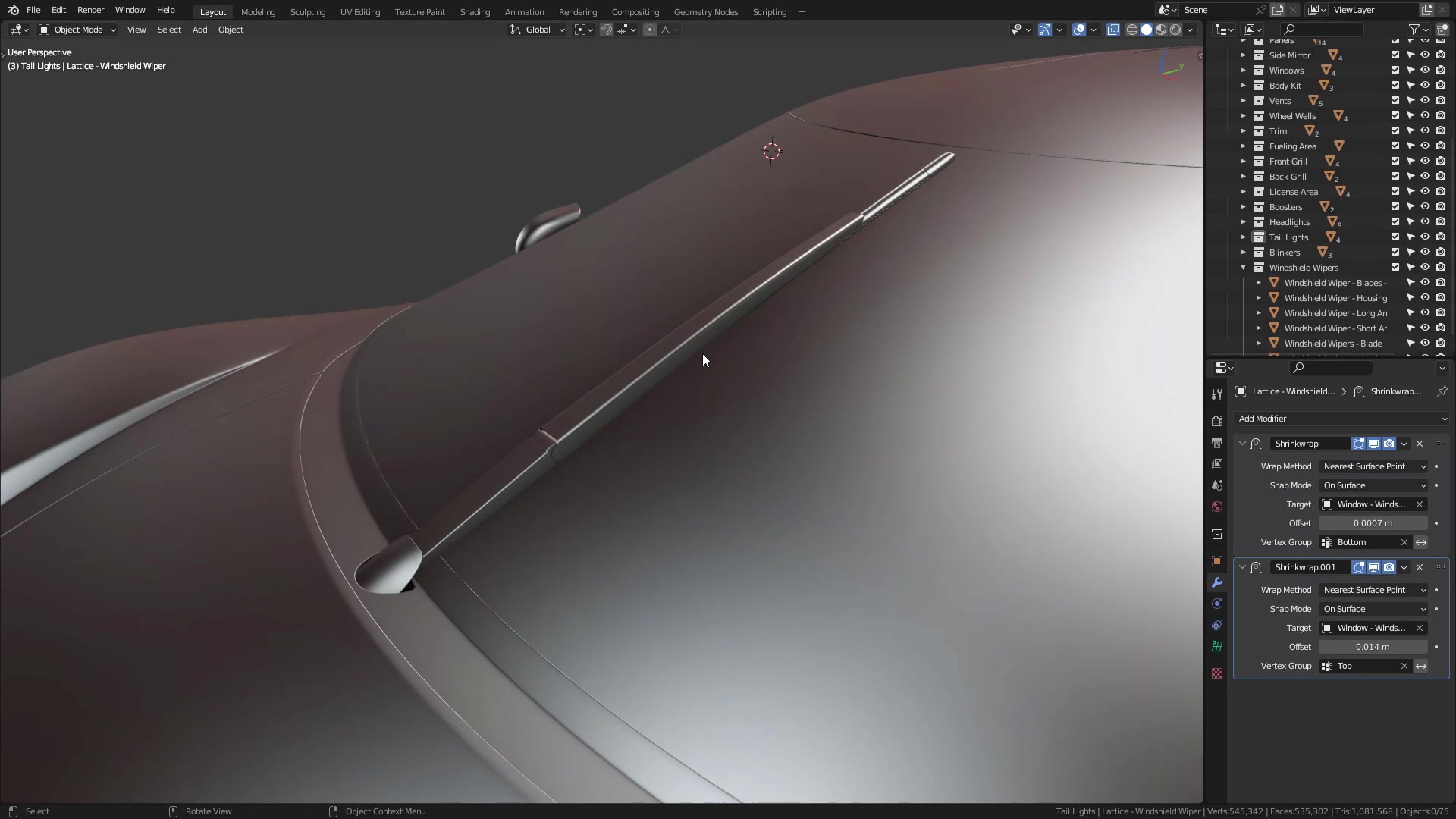The width and height of the screenshot is (1456, 819).
Task: Open the outliner filter funnel icon
Action: point(1414,30)
